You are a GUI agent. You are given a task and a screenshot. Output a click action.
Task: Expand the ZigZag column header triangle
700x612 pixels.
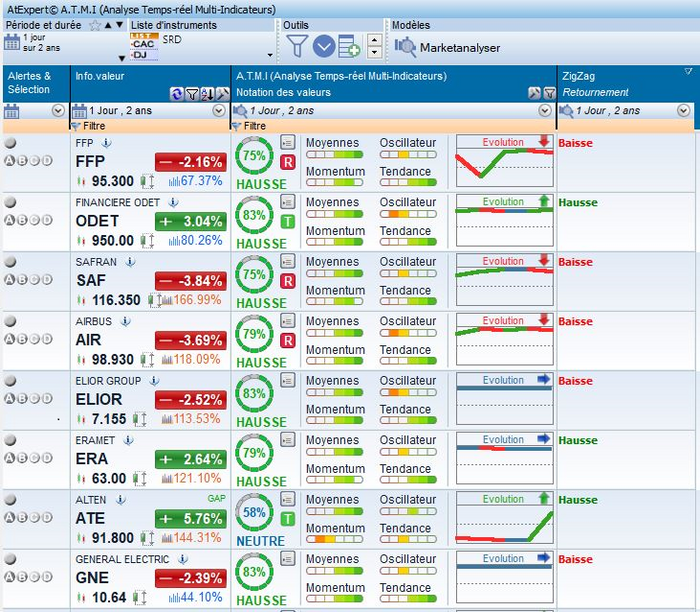pos(688,71)
